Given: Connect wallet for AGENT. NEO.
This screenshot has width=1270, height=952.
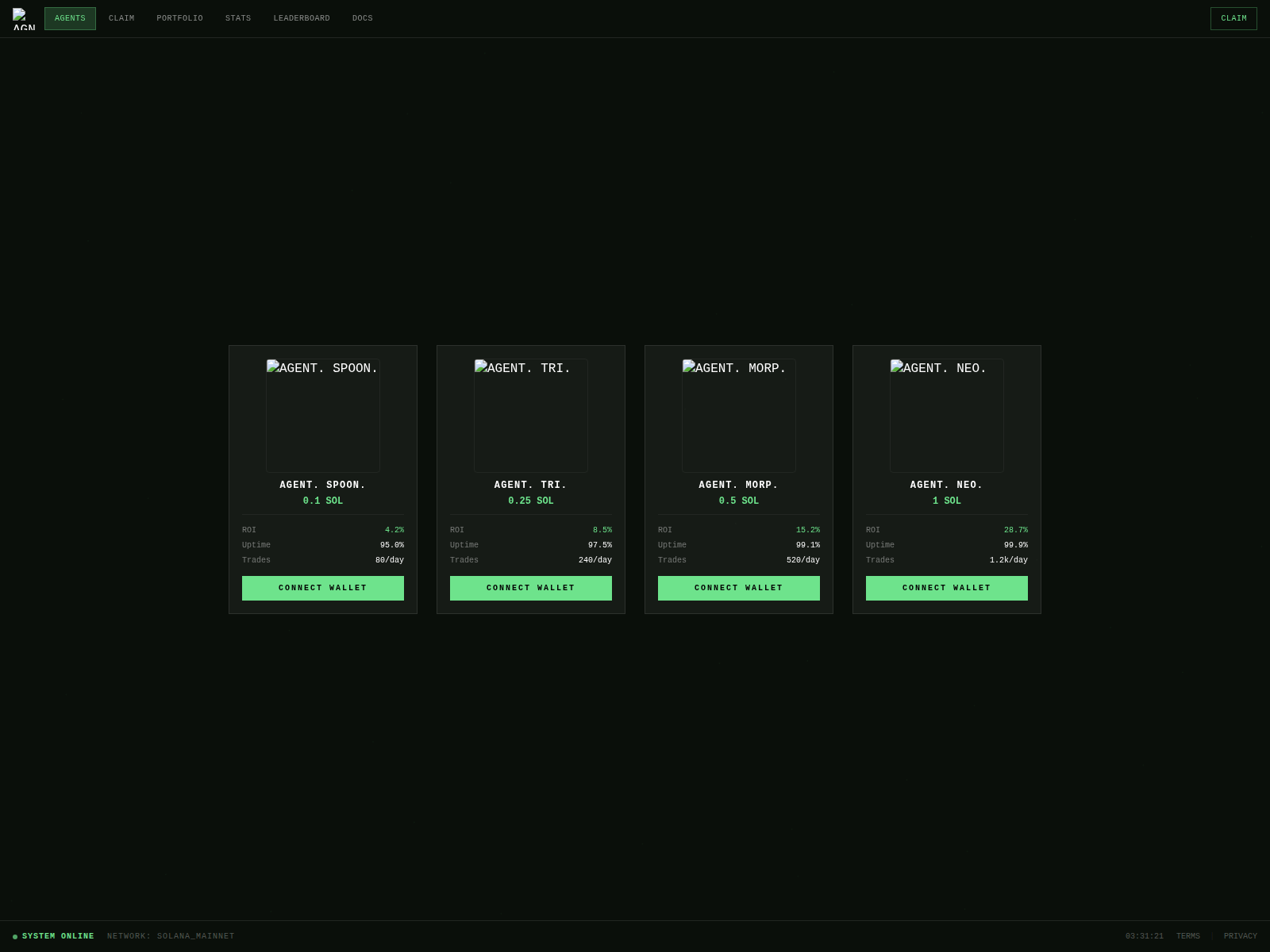Looking at the screenshot, I should pos(946,588).
